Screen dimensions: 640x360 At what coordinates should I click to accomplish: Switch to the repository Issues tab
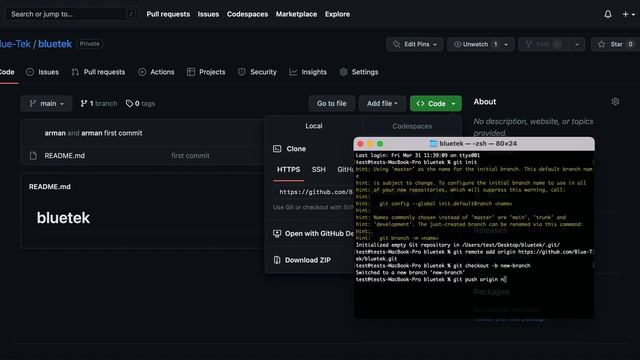(x=42, y=72)
